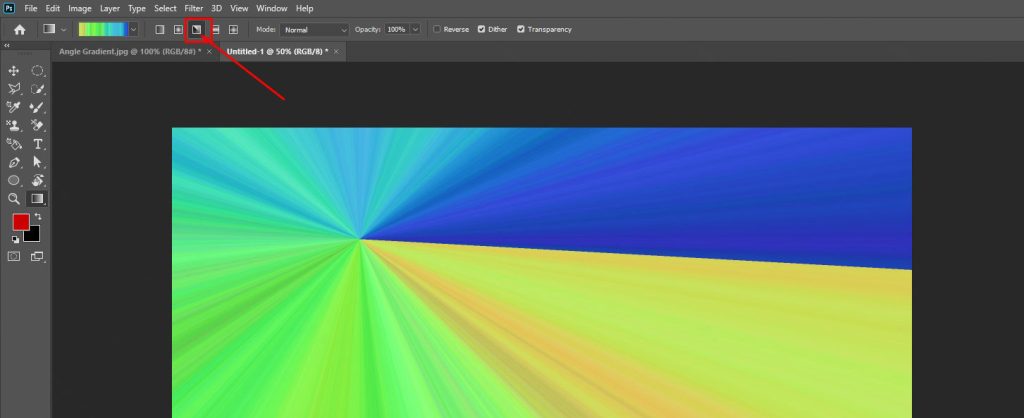Enable the Reverse checkbox
The height and width of the screenshot is (418, 1024).
pos(437,30)
